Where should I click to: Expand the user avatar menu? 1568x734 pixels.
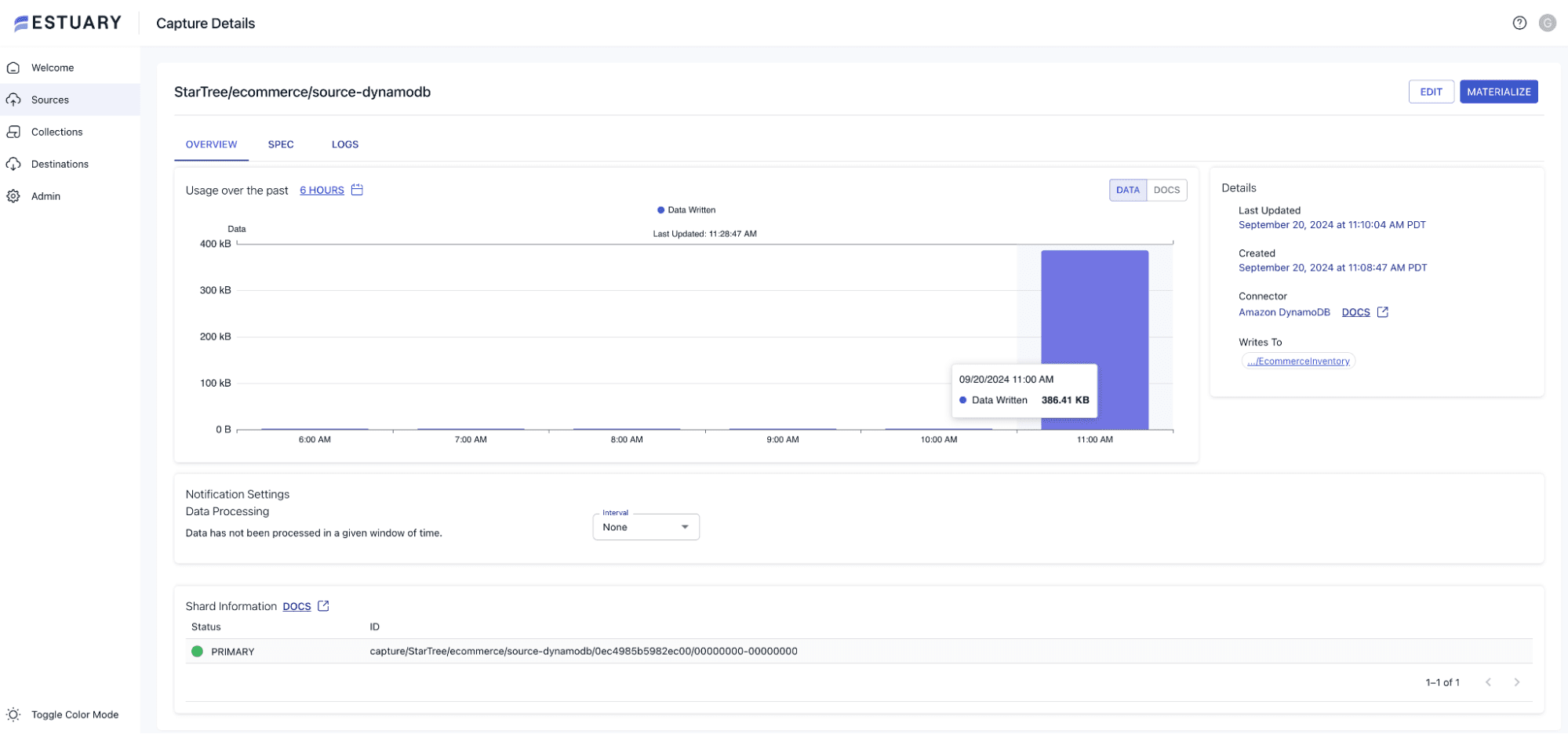click(x=1547, y=23)
